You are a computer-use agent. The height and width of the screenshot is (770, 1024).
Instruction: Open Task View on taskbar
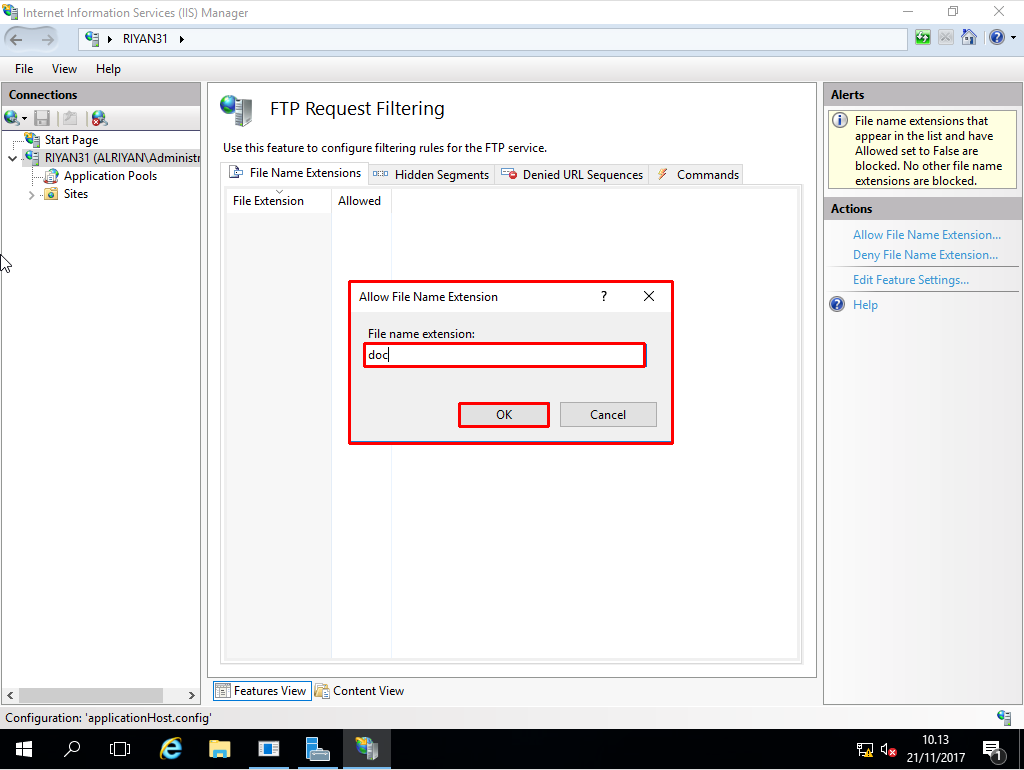[120, 749]
